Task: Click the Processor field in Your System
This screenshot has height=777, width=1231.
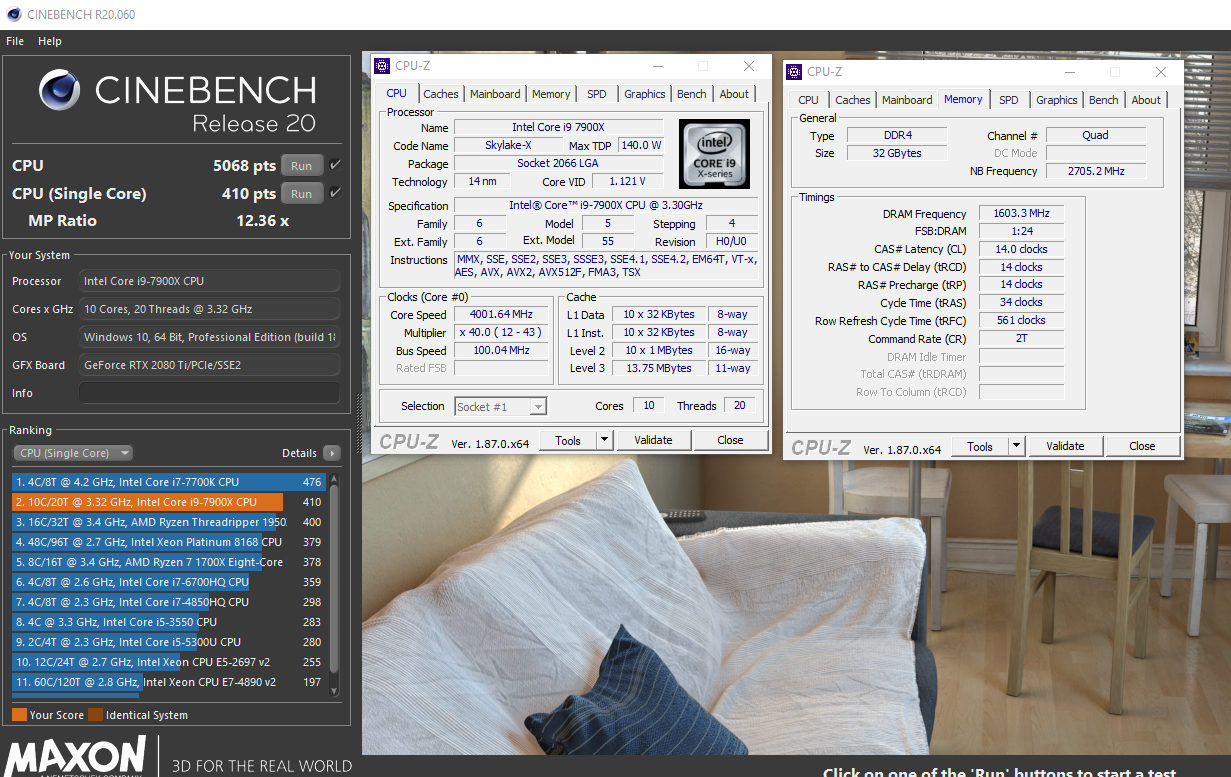Action: pos(209,281)
